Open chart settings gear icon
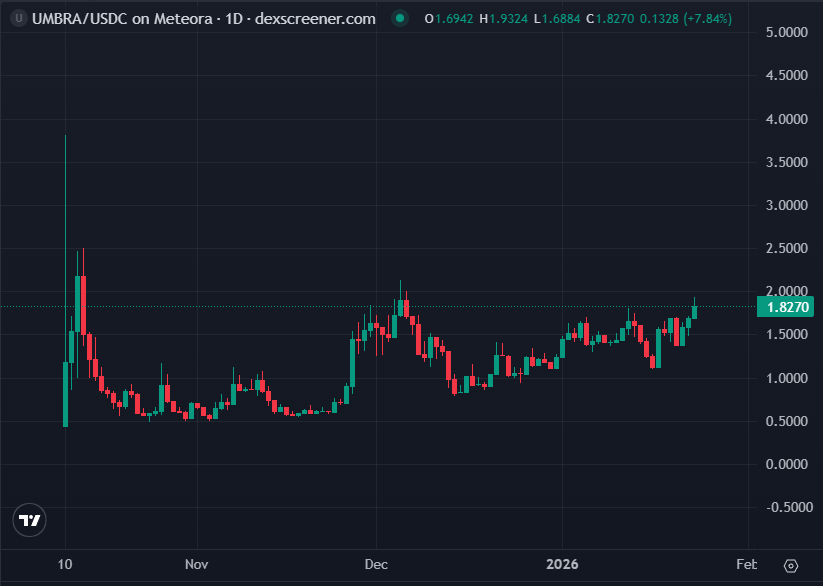The width and height of the screenshot is (823, 586). coord(790,566)
